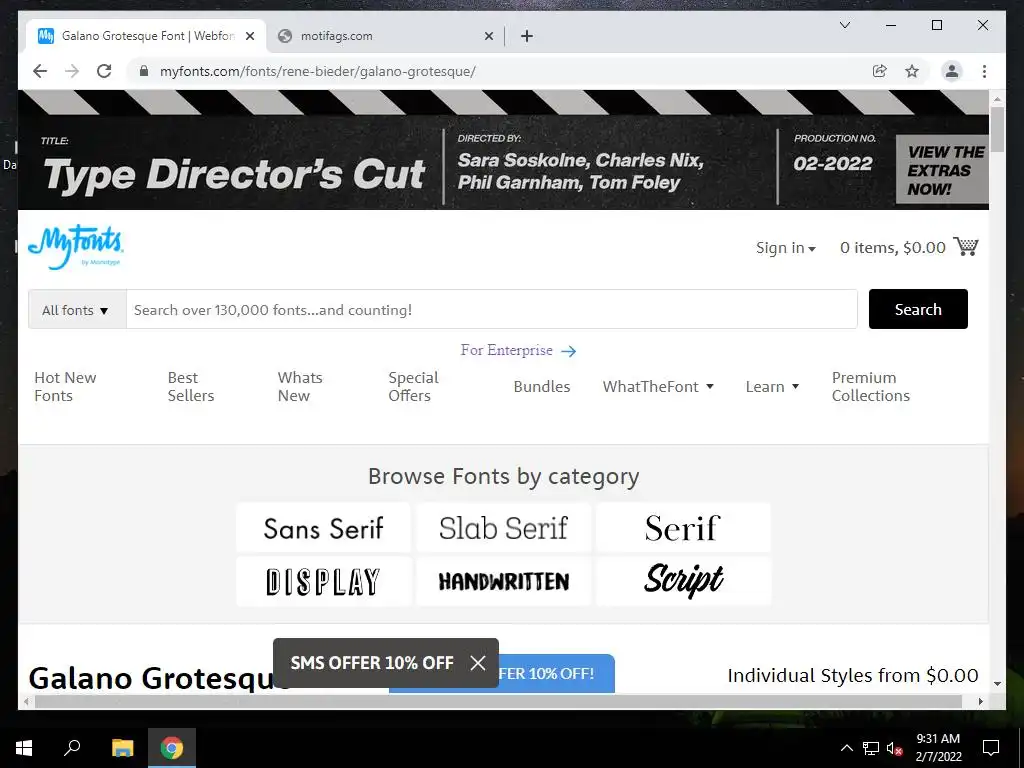The image size is (1024, 768).
Task: Browse Display category
Action: point(323,581)
